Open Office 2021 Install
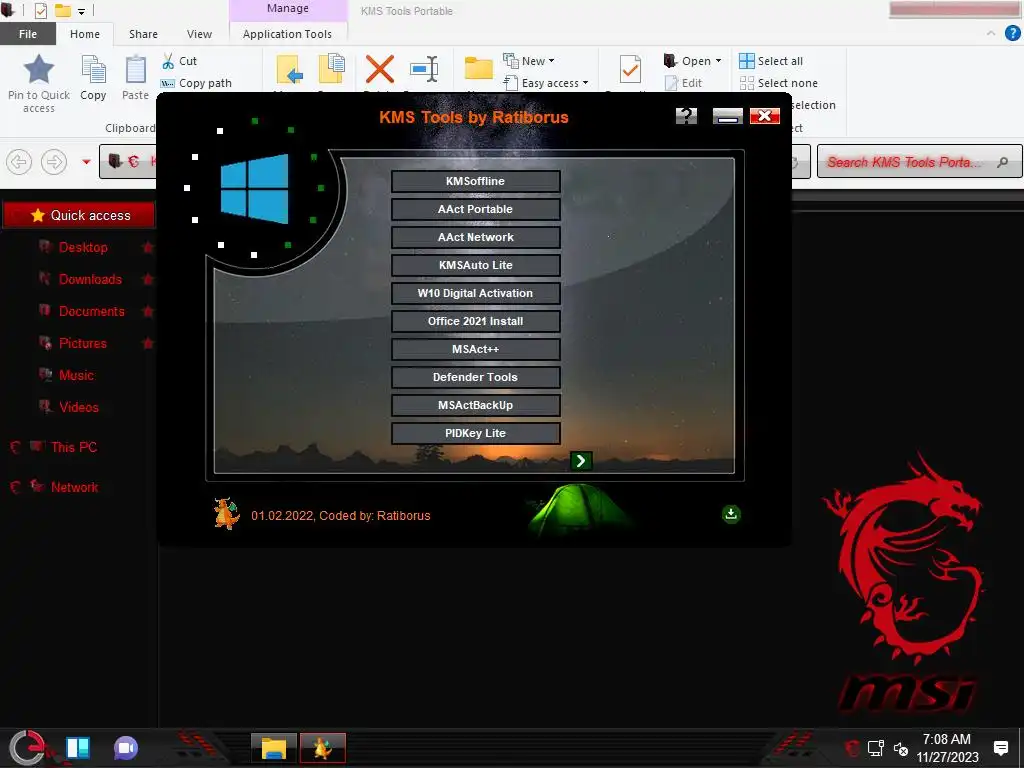The width and height of the screenshot is (1024, 768). [x=475, y=322]
